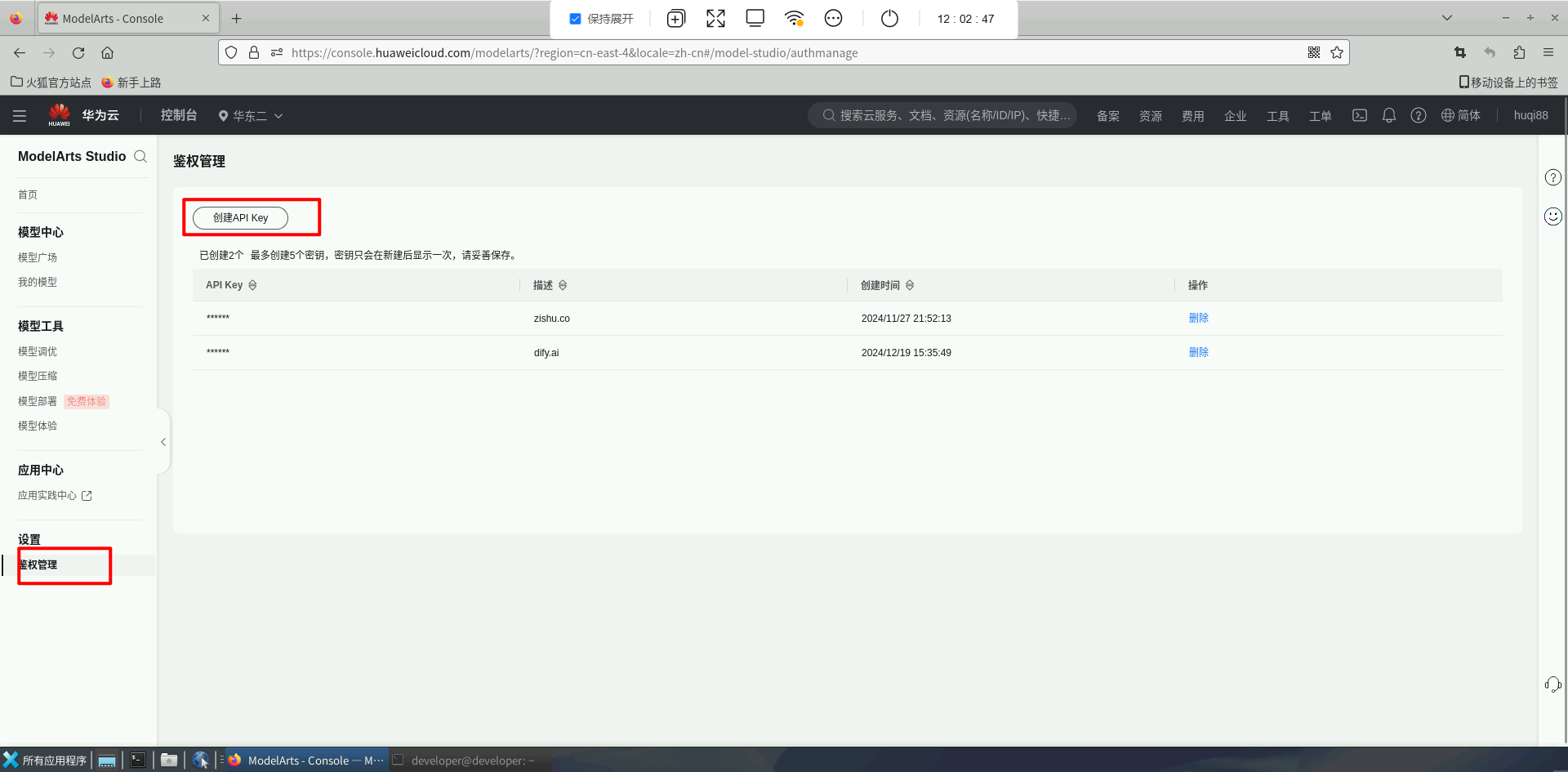Click the add-window plus icon in floating toolbar
Viewport: 1568px width, 772px height.
676,19
